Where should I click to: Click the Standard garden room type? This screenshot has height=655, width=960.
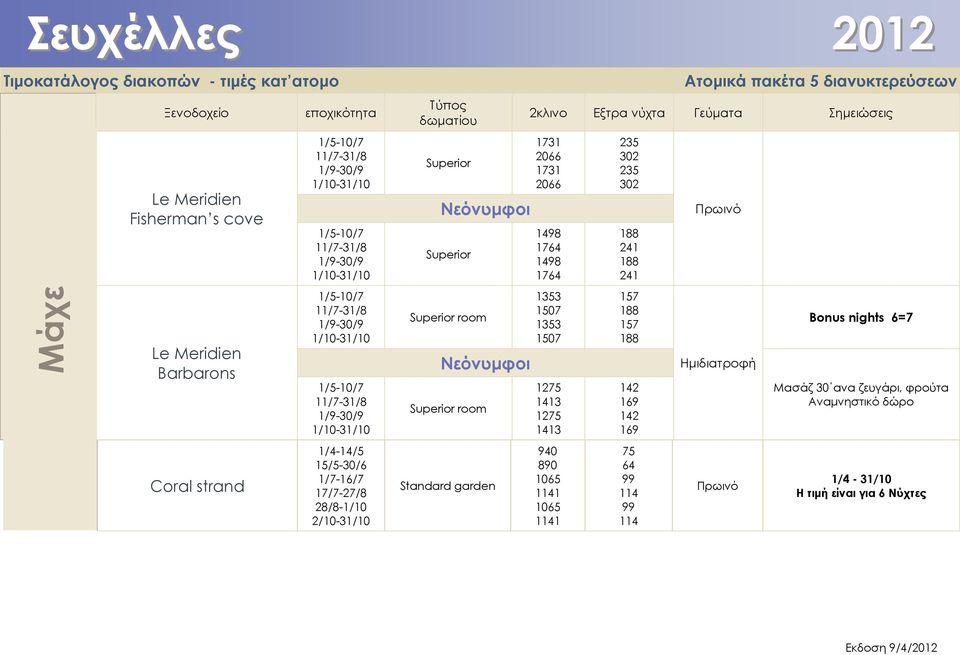(x=448, y=485)
